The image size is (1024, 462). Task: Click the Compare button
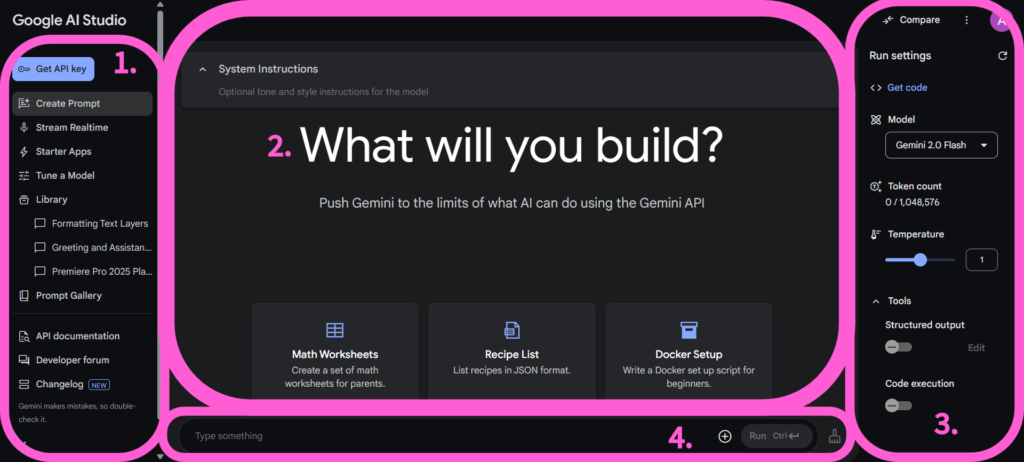point(910,20)
